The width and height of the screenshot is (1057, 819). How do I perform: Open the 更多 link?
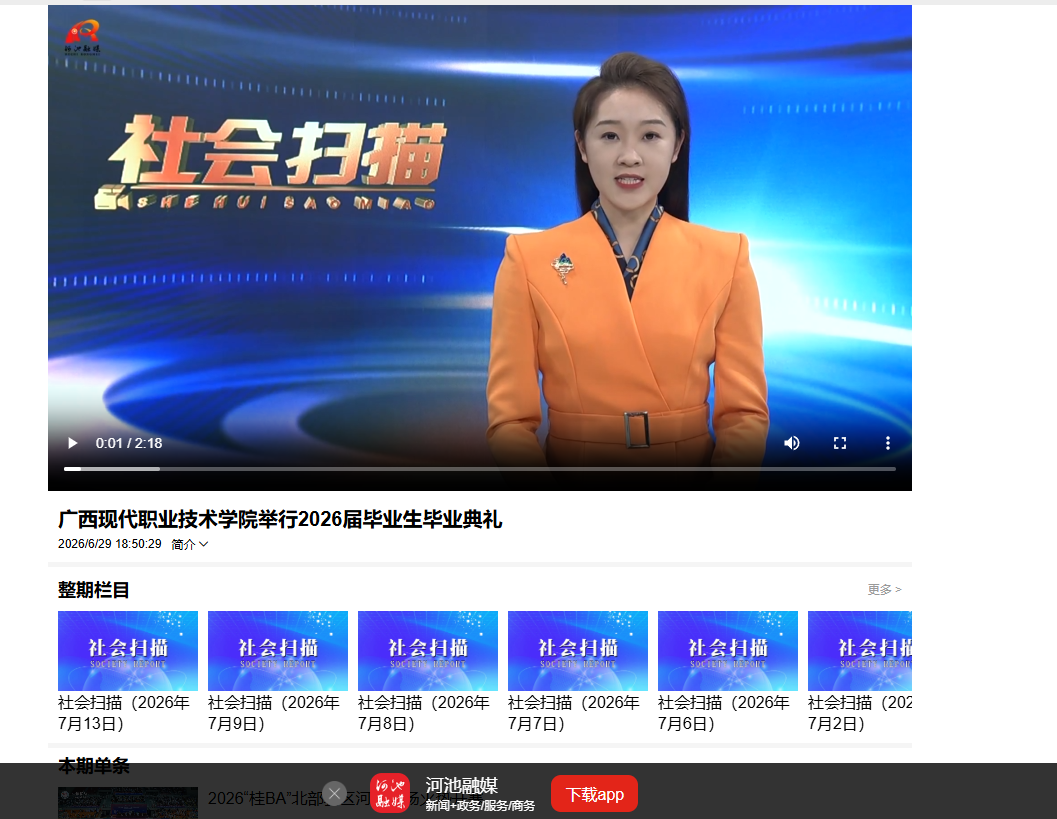click(x=884, y=590)
